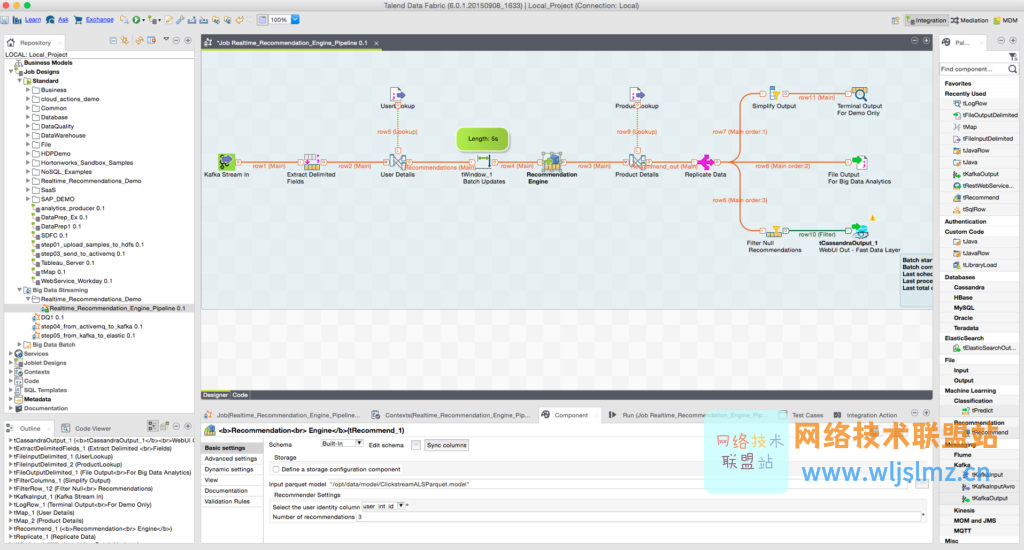Click the Exchange shopping cart icon
The width and height of the screenshot is (1024, 550).
[x=78, y=20]
